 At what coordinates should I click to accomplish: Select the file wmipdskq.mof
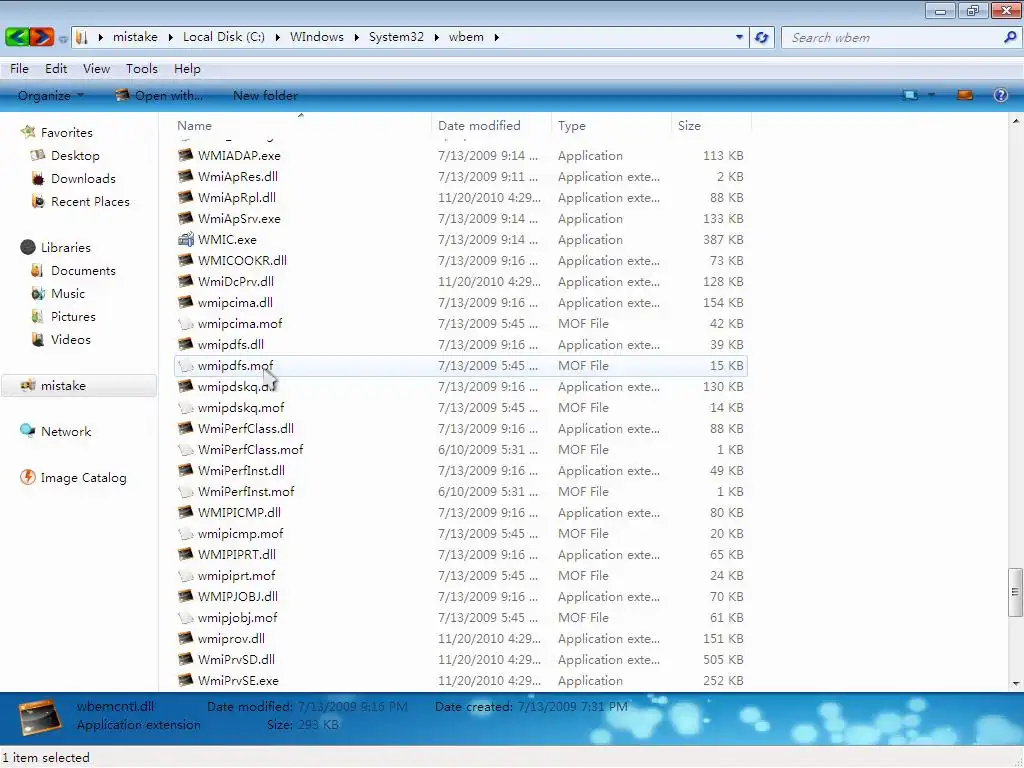(x=460, y=408)
